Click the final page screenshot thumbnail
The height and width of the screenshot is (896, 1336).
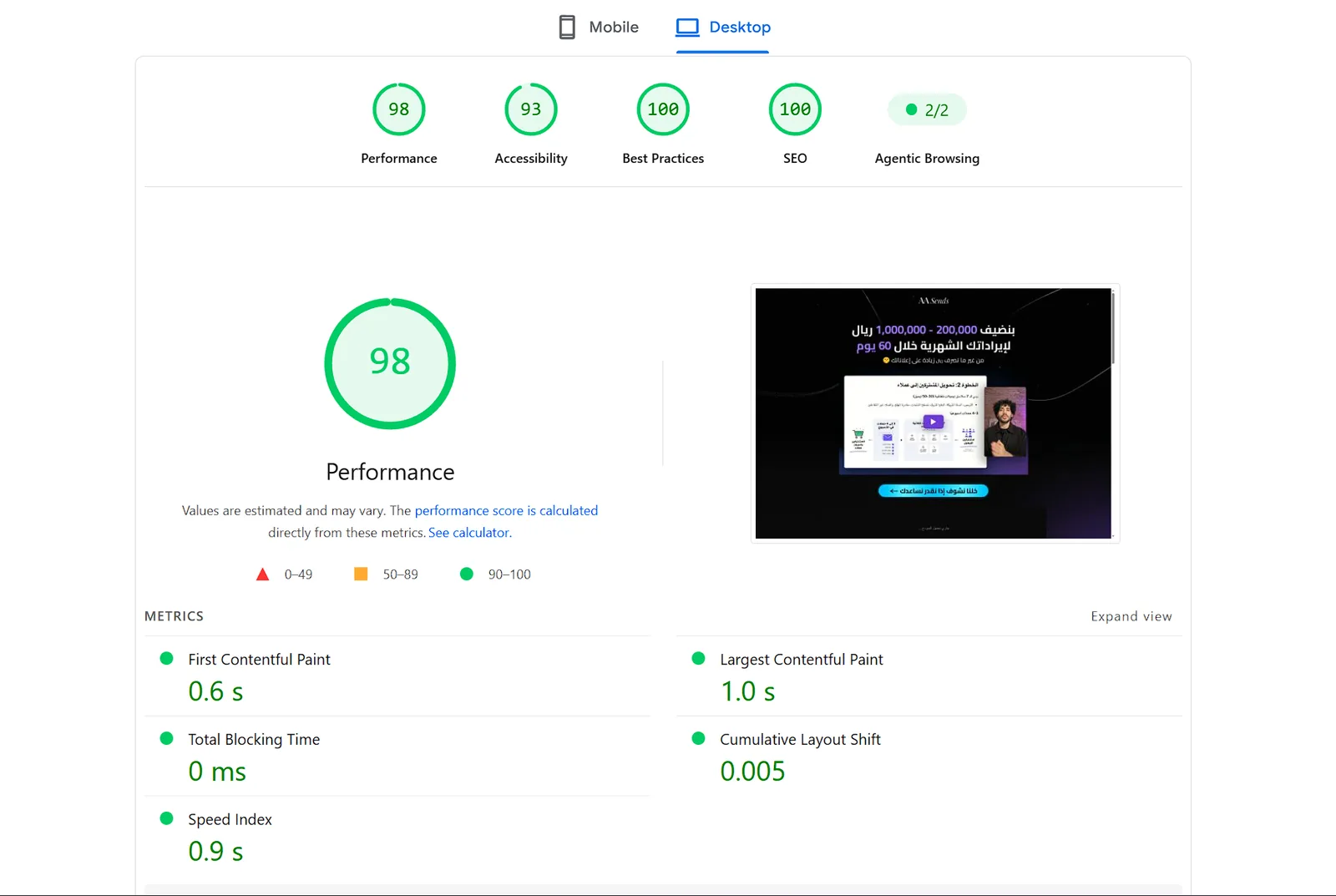[934, 413]
